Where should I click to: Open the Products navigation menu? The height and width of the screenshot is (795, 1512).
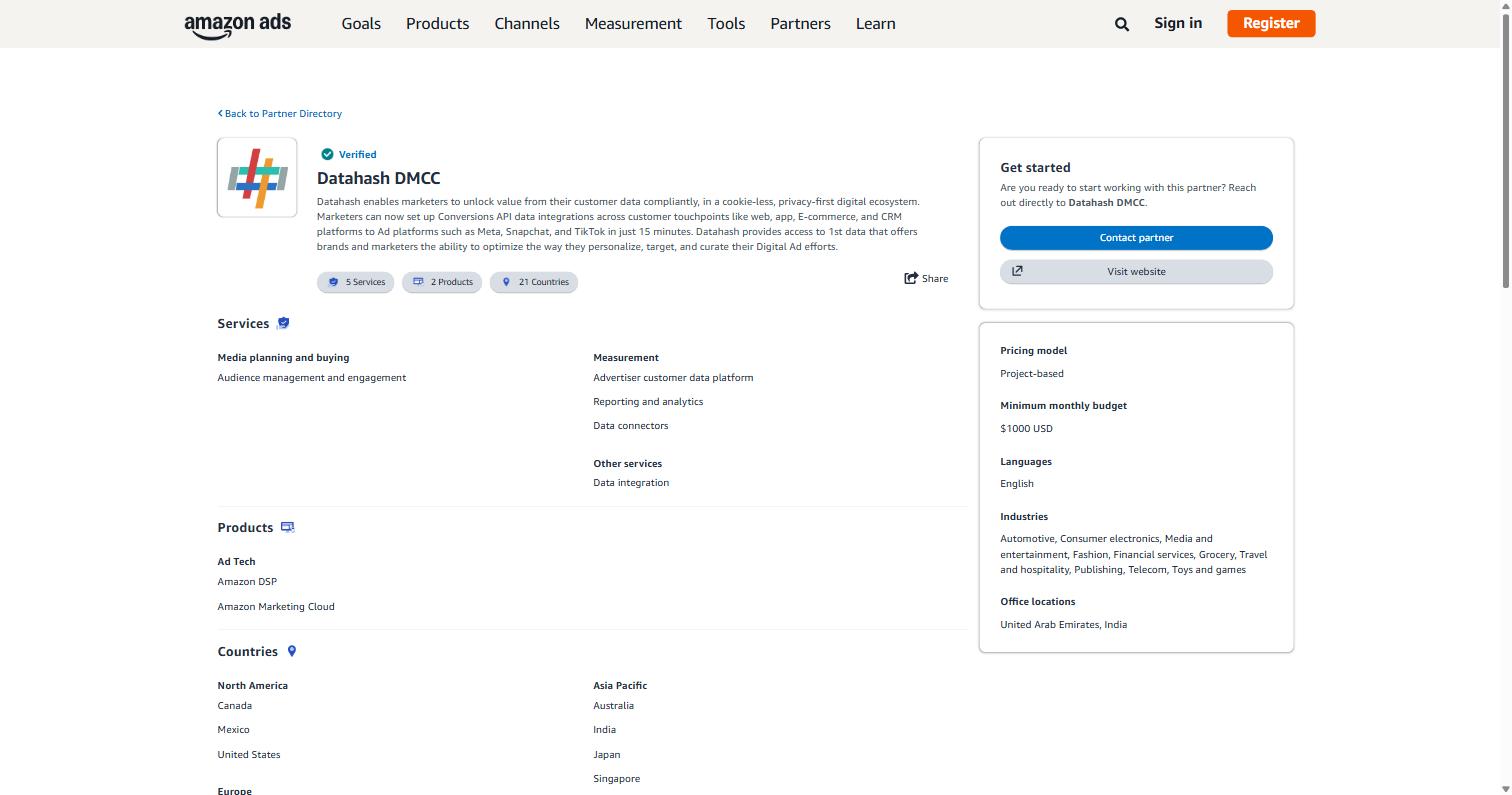pos(437,23)
